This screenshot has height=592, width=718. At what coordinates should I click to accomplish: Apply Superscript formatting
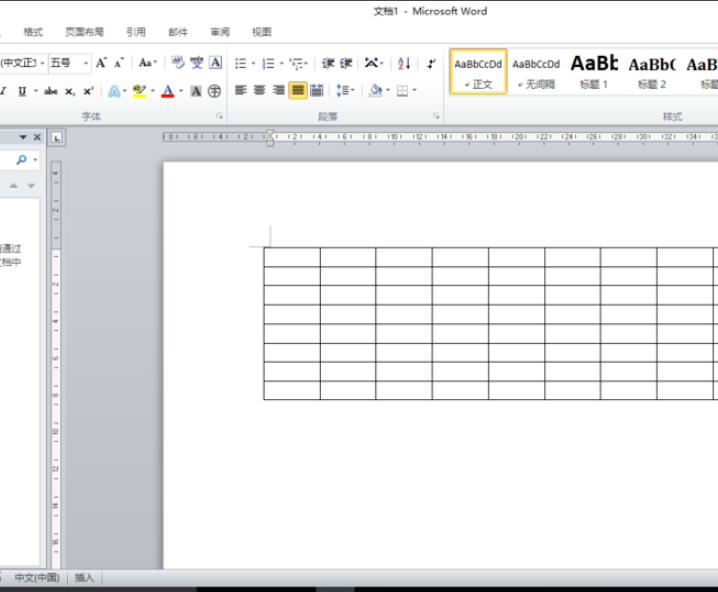[88, 91]
